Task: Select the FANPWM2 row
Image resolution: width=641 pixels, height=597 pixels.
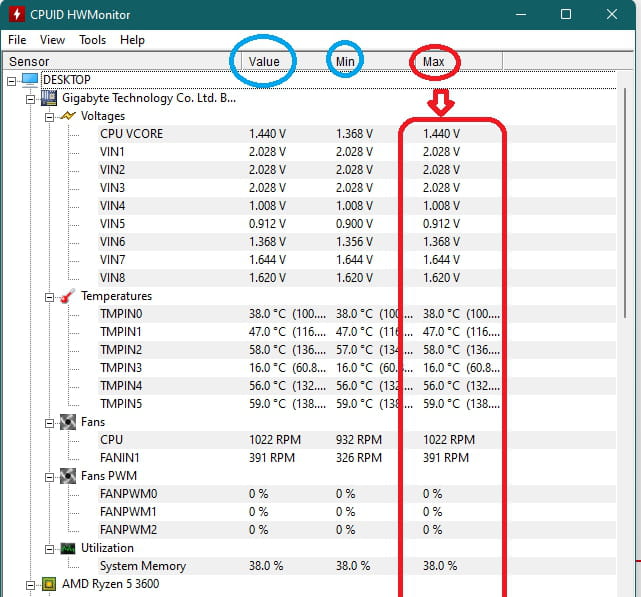Action: coord(356,530)
